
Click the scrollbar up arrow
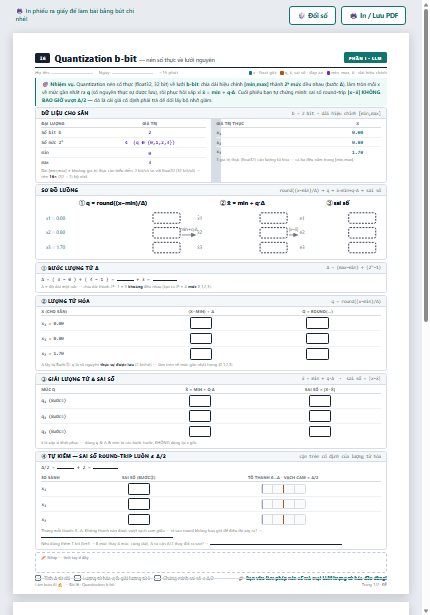point(426,4)
